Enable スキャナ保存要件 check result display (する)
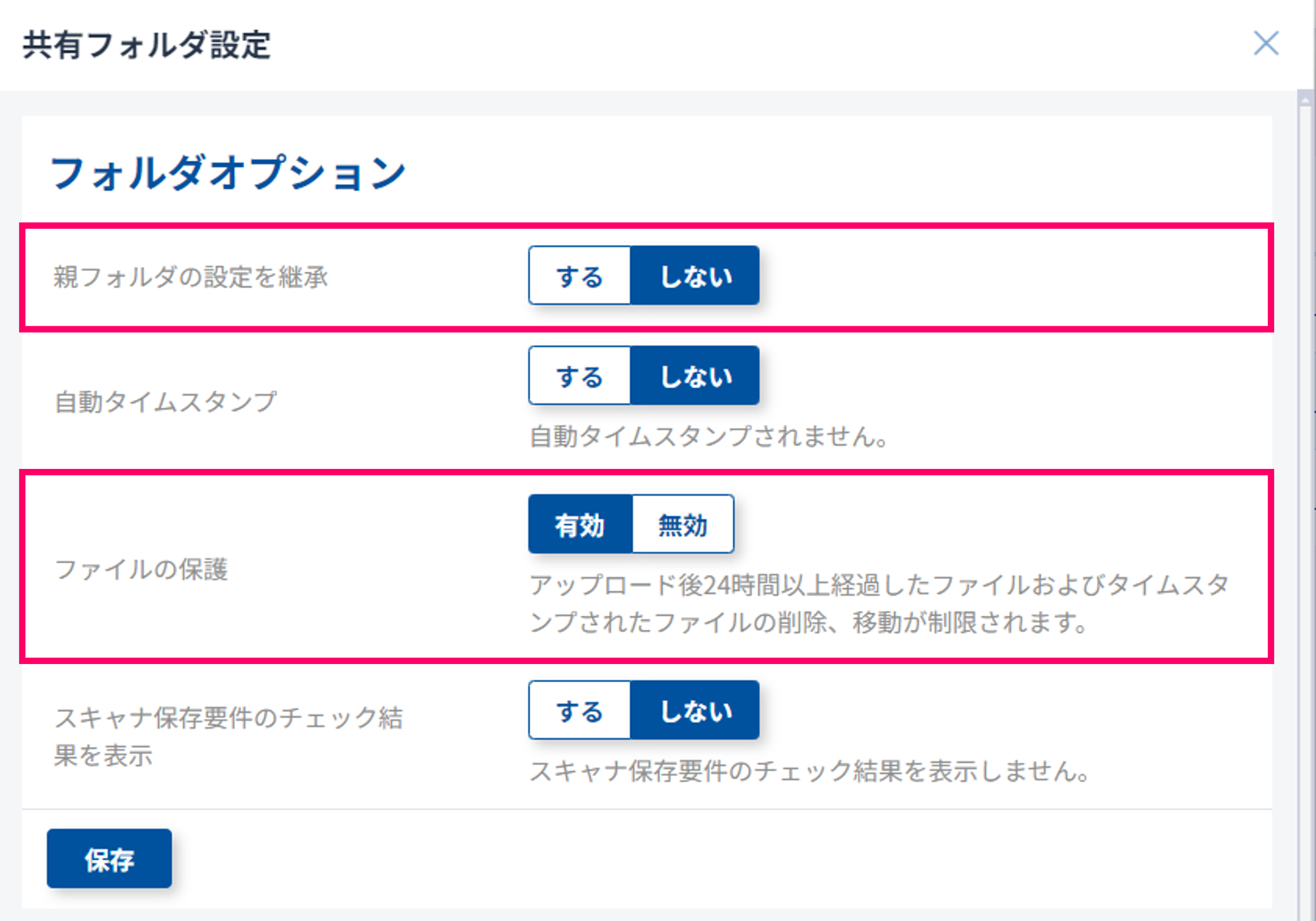 click(x=579, y=711)
